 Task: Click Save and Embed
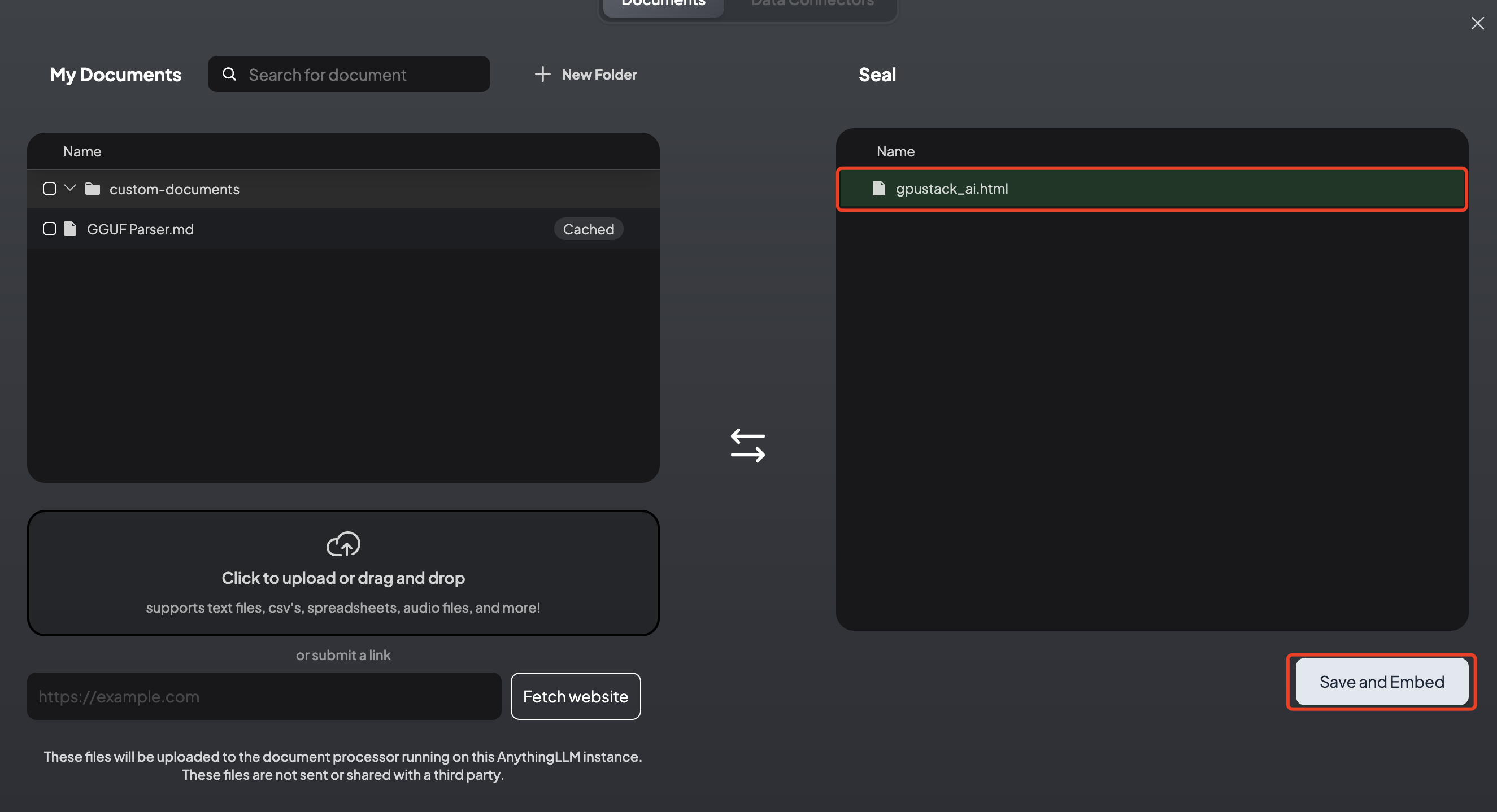pyautogui.click(x=1381, y=682)
